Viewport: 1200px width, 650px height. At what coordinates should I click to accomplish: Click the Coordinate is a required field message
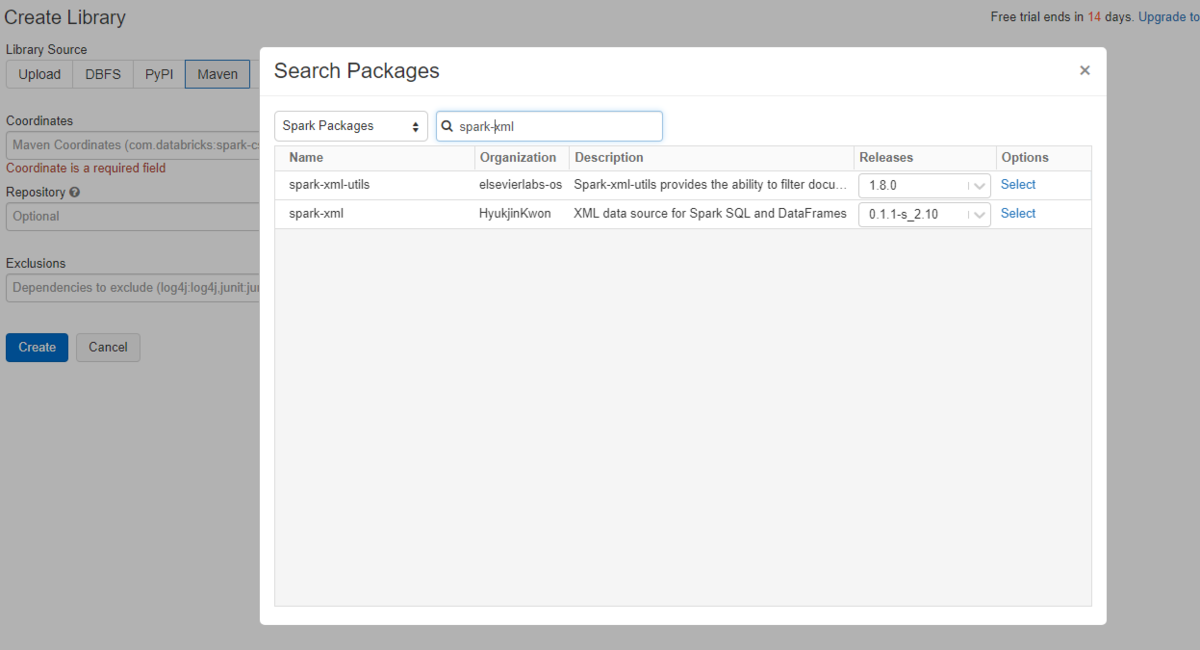pos(86,168)
